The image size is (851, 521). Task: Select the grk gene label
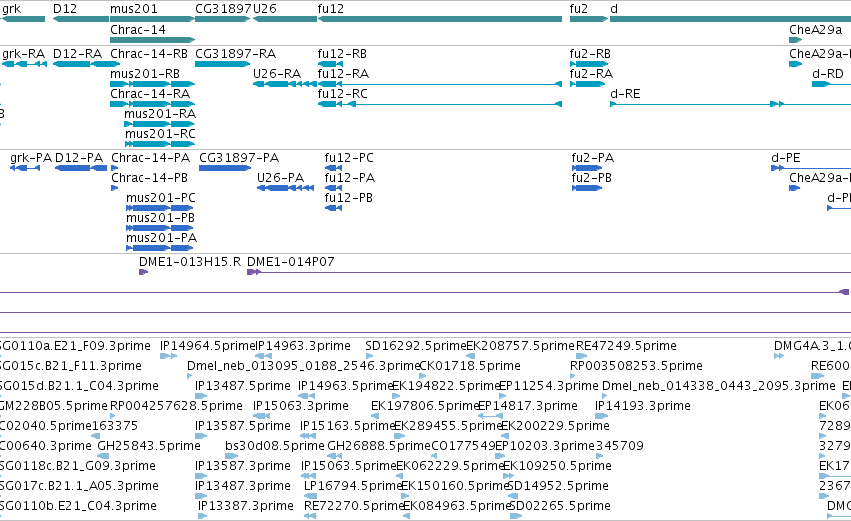[x=11, y=9]
